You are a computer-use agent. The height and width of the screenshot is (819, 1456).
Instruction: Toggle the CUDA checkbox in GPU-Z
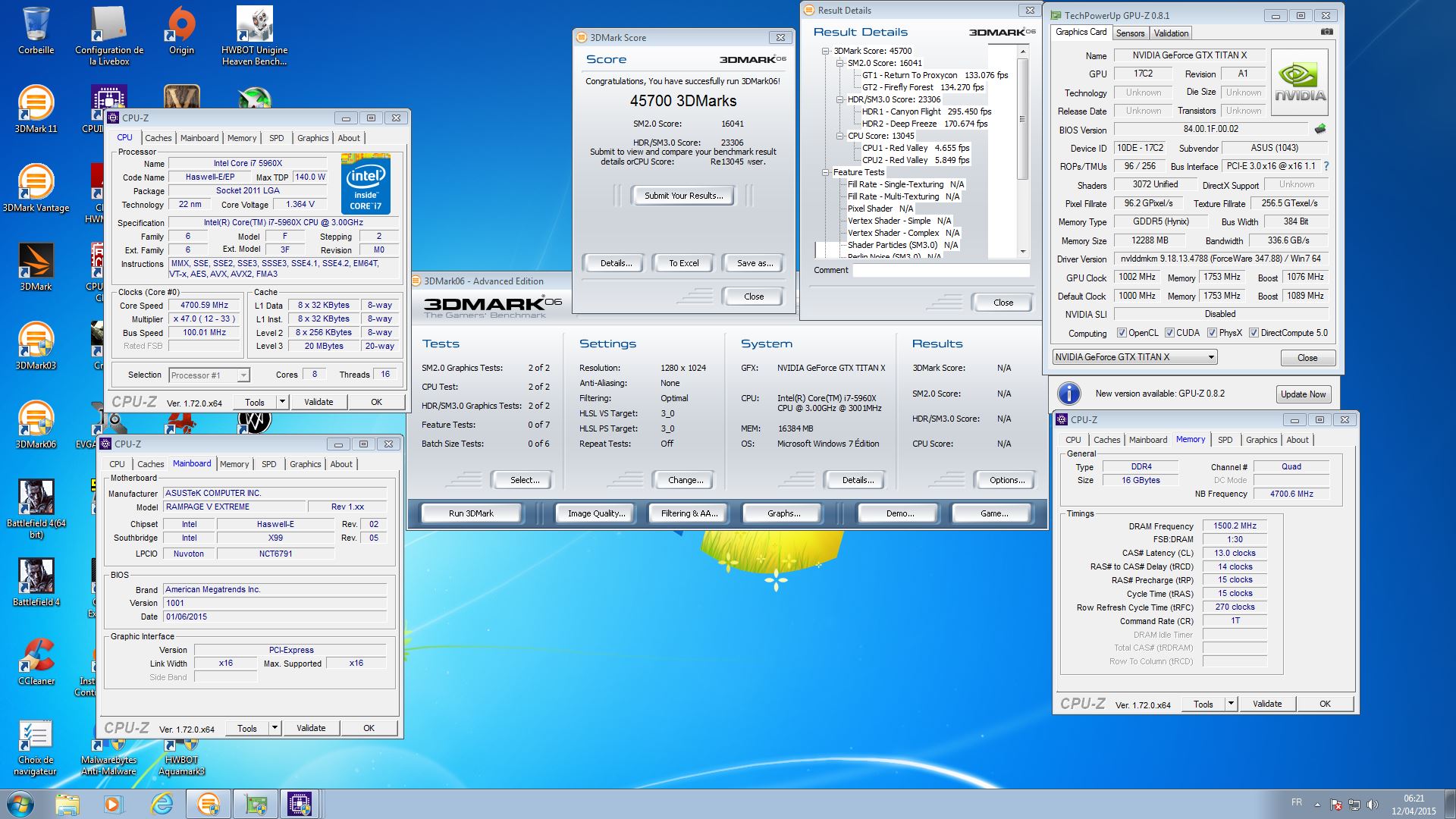pos(1169,333)
